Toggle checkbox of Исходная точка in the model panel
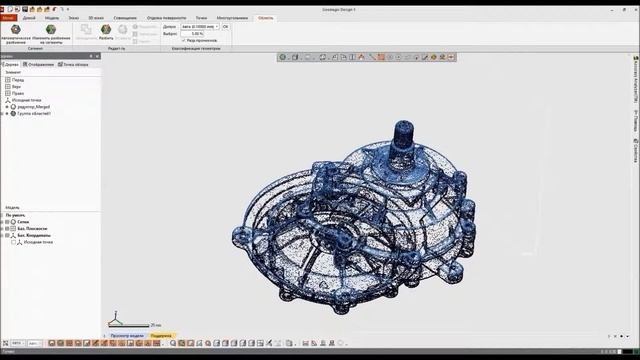The width and height of the screenshot is (640, 360). [13, 242]
